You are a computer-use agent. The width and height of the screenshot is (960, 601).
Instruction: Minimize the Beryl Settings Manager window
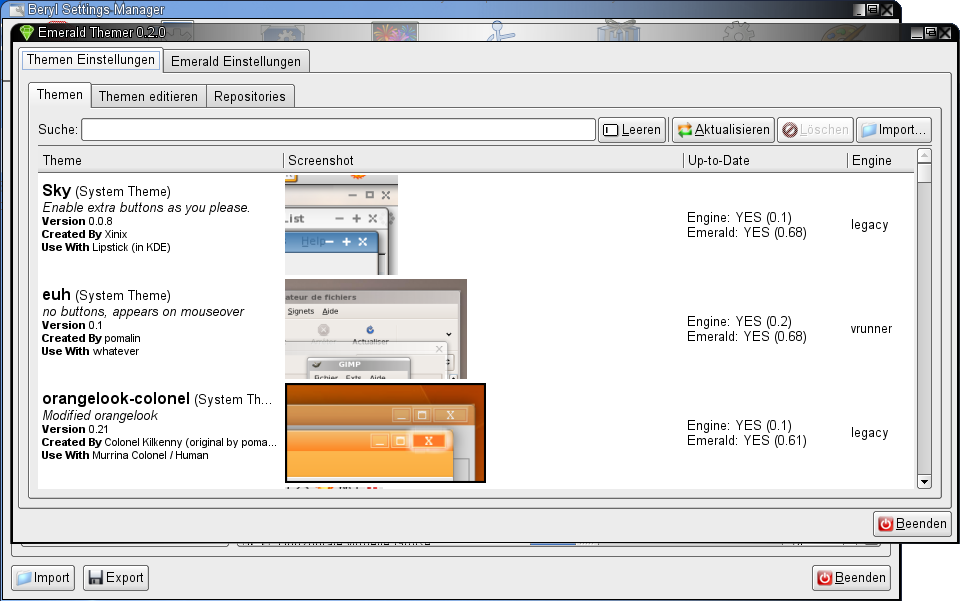(x=859, y=10)
